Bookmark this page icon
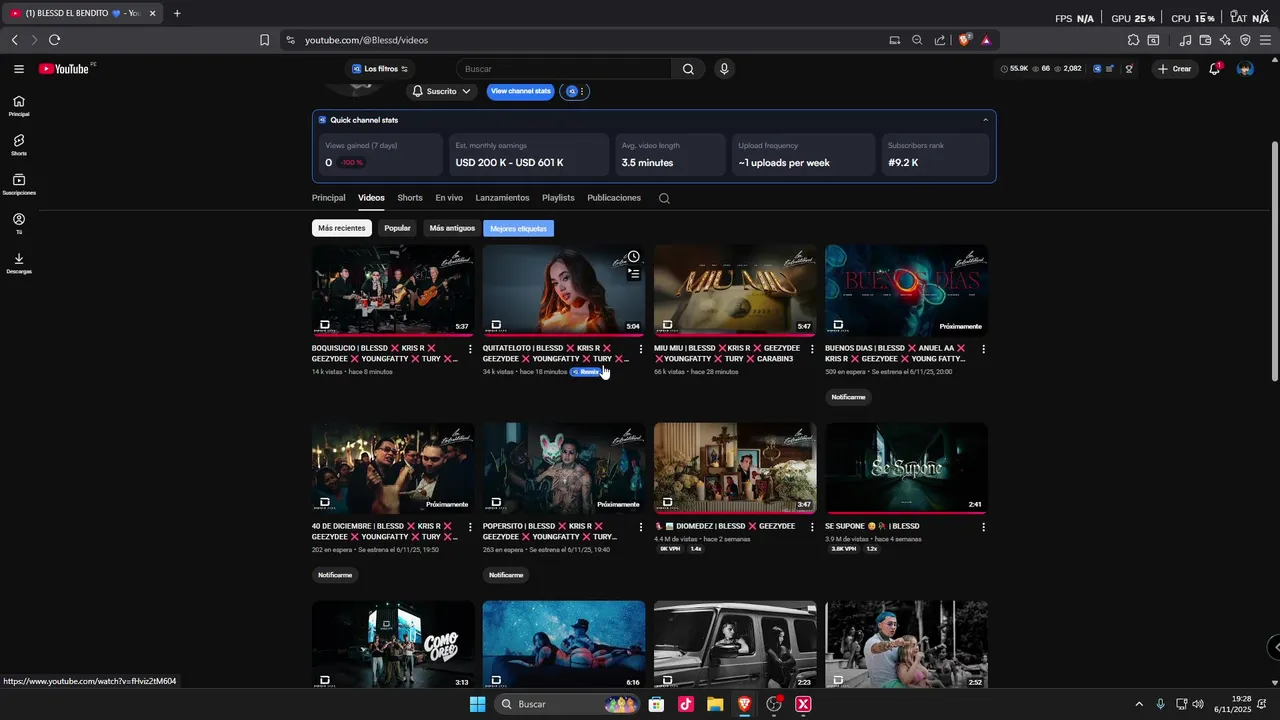This screenshot has width=1280, height=720. pyautogui.click(x=264, y=40)
